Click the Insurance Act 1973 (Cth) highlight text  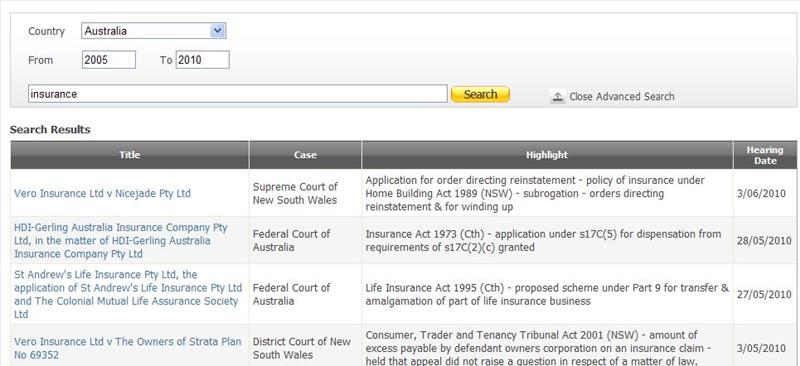pyautogui.click(x=543, y=240)
